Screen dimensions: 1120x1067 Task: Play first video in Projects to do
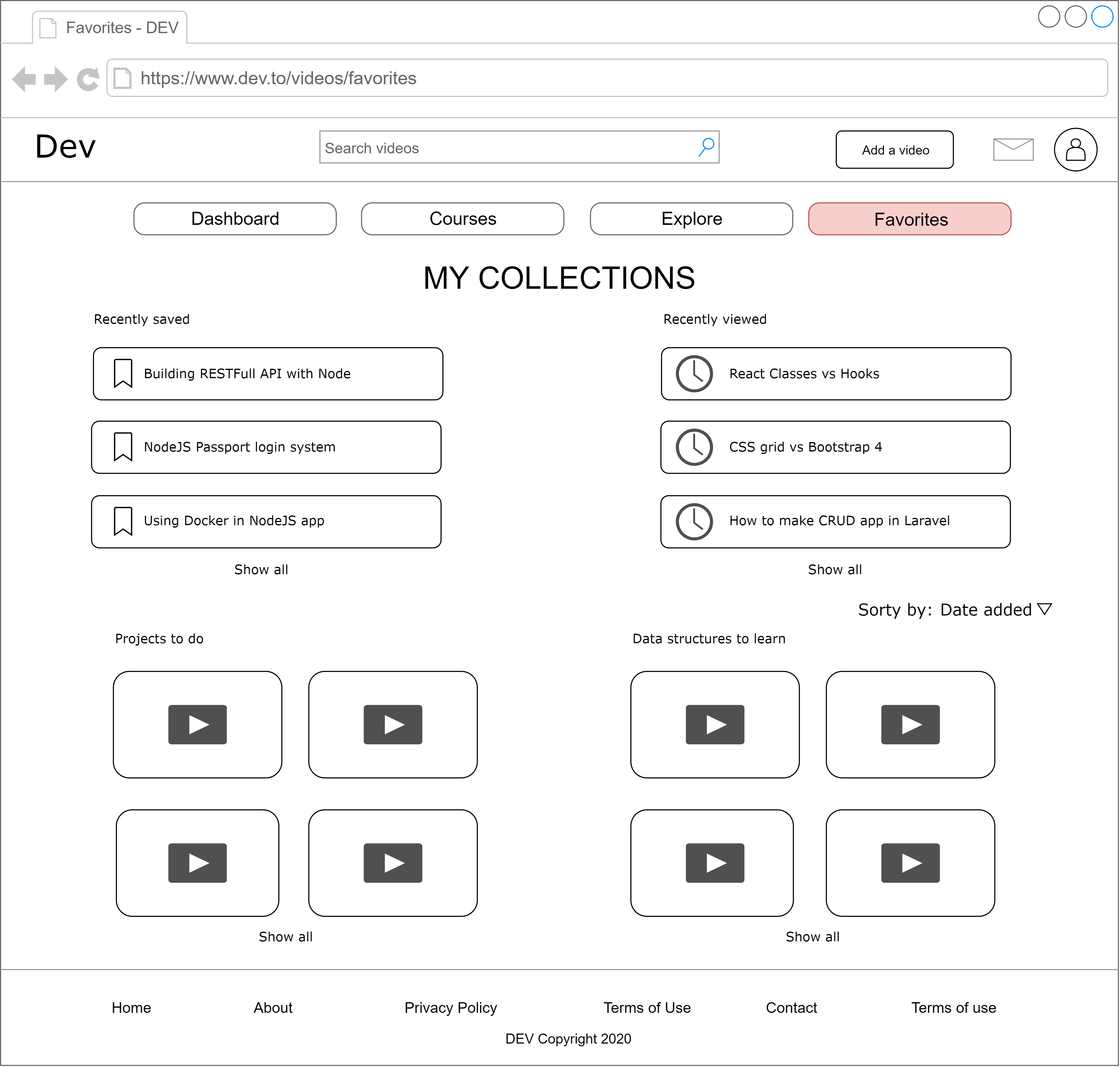click(197, 725)
